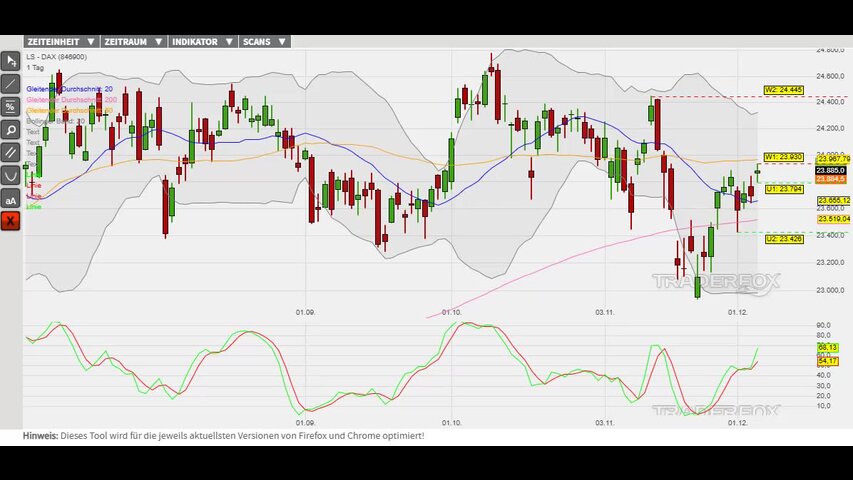Image resolution: width=853 pixels, height=480 pixels.
Task: Open the Zeiteinheit dropdown menu
Action: click(x=61, y=42)
